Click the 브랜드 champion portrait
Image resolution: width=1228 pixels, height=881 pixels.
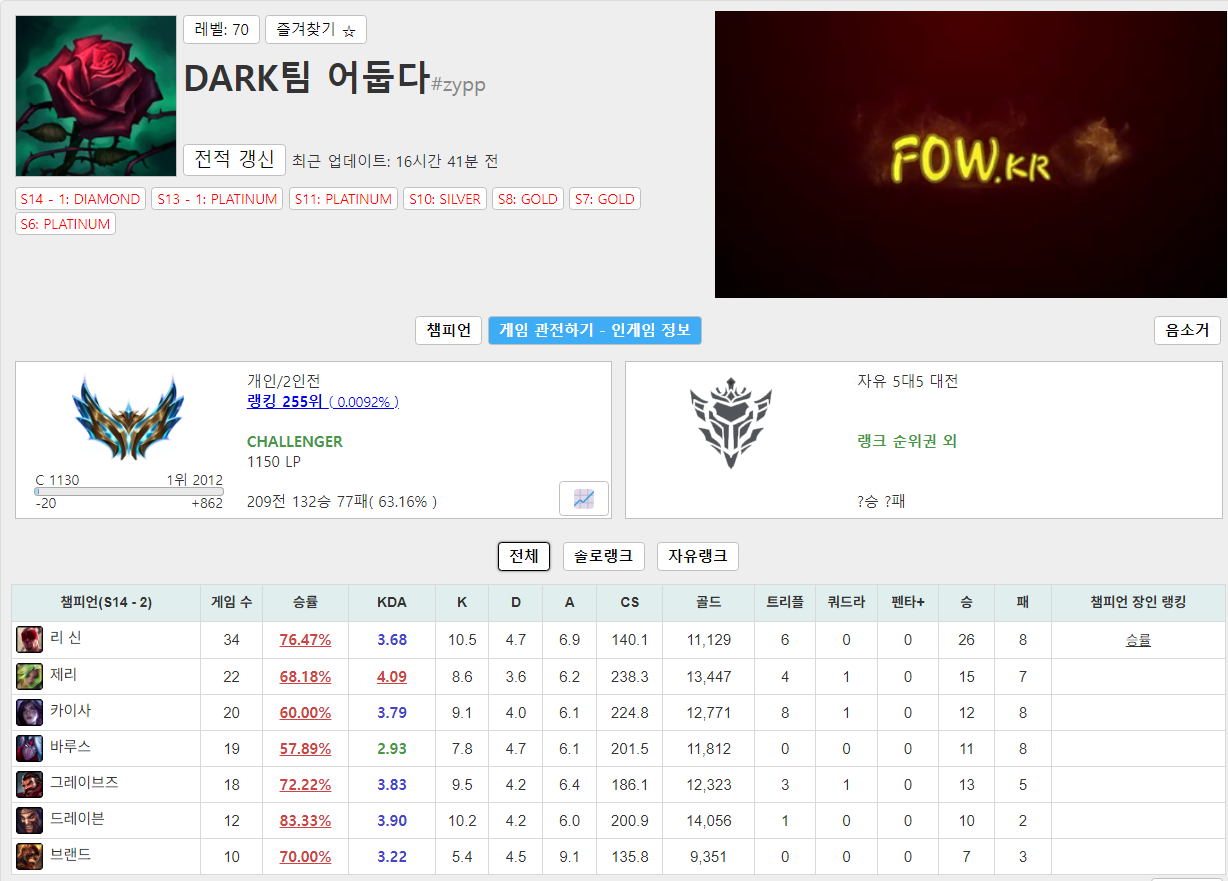tap(30, 856)
